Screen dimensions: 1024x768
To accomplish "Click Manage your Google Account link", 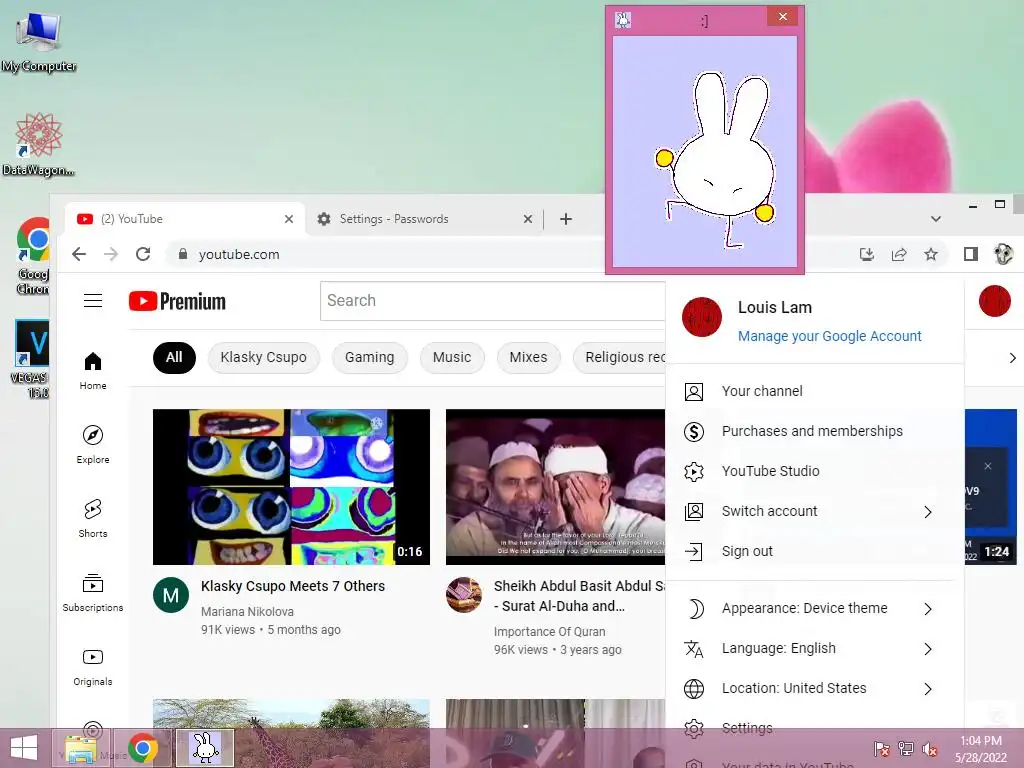I will point(829,336).
